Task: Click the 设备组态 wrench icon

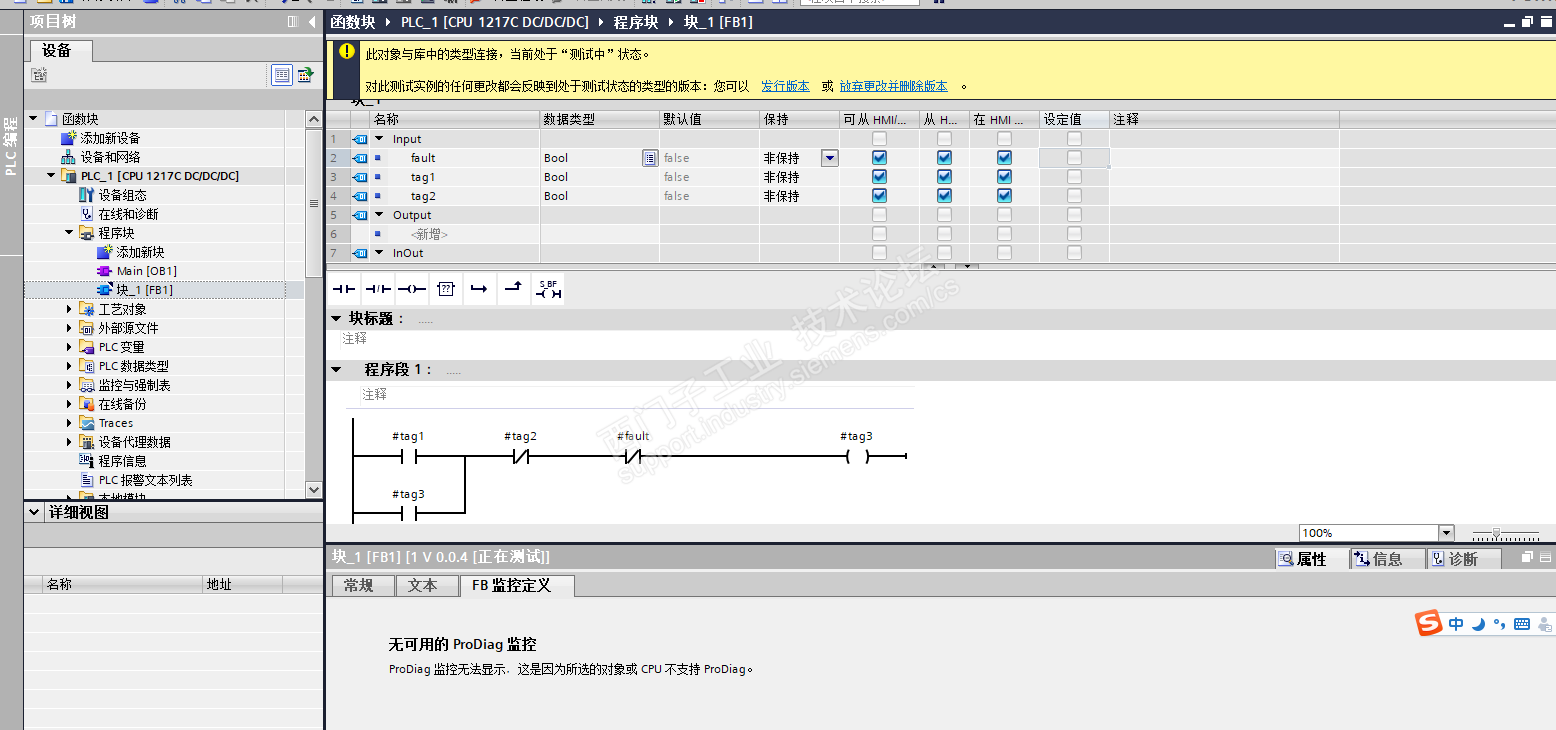Action: pyautogui.click(x=87, y=195)
